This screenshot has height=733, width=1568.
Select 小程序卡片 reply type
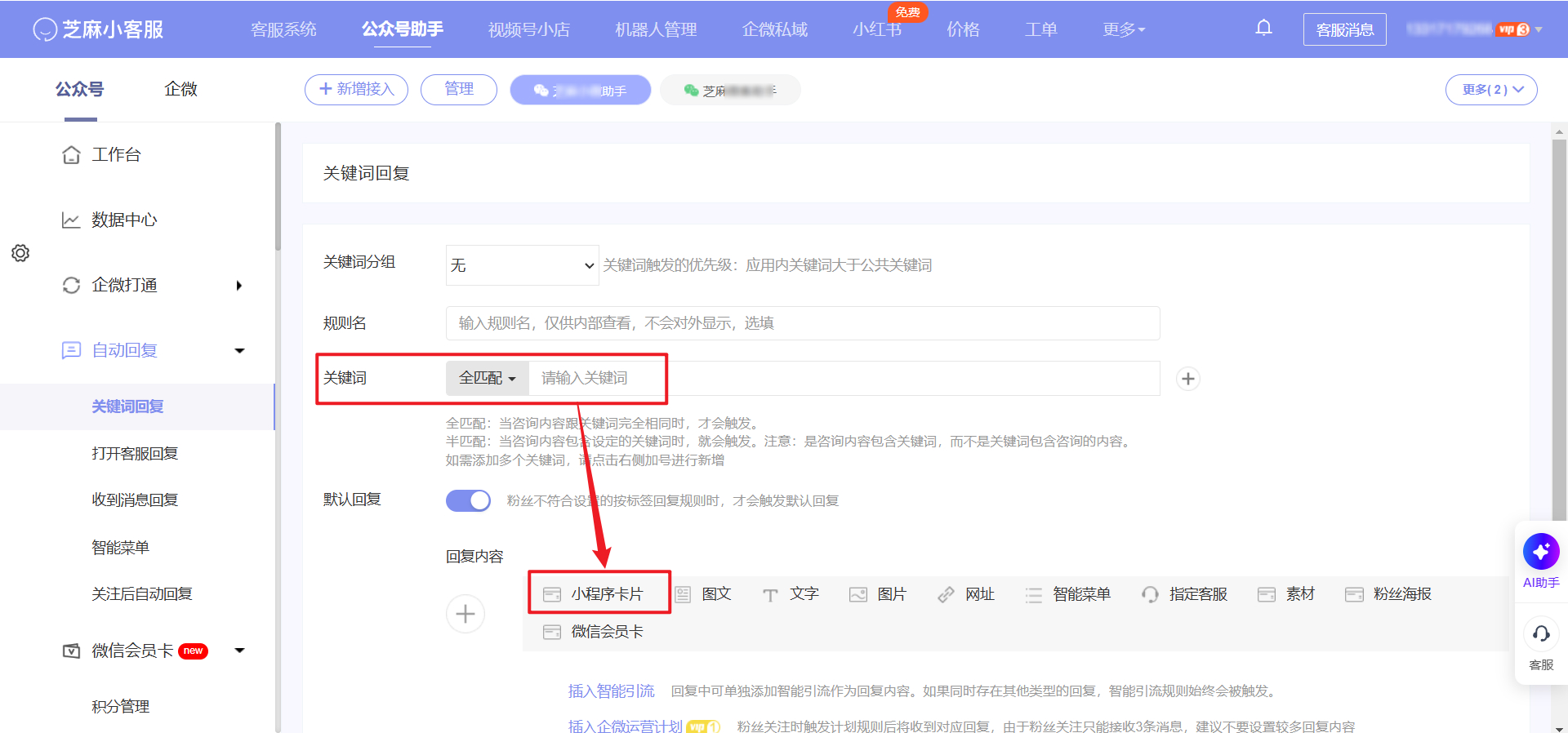594,594
